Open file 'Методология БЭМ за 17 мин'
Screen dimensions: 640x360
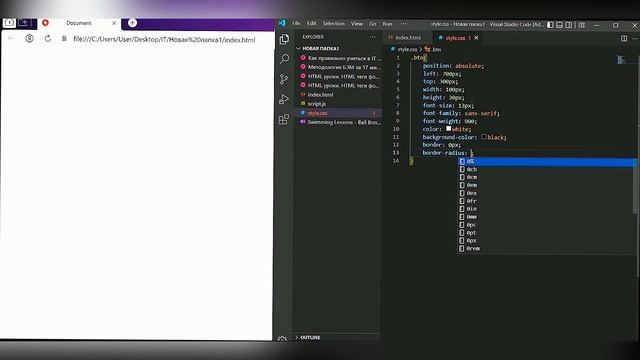click(339, 67)
